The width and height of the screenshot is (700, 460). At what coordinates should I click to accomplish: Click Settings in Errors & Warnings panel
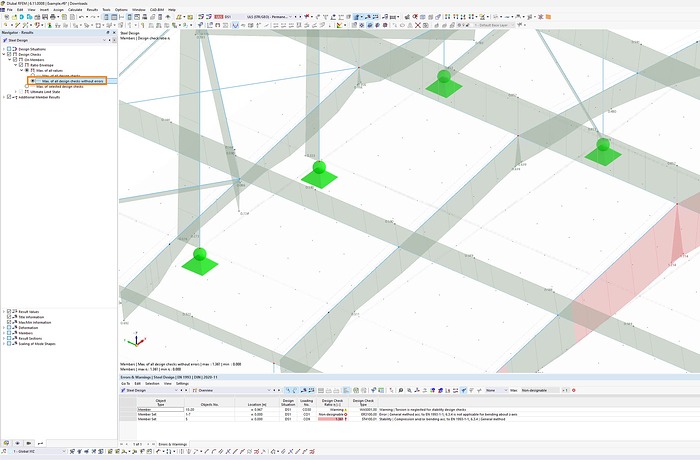click(x=183, y=383)
